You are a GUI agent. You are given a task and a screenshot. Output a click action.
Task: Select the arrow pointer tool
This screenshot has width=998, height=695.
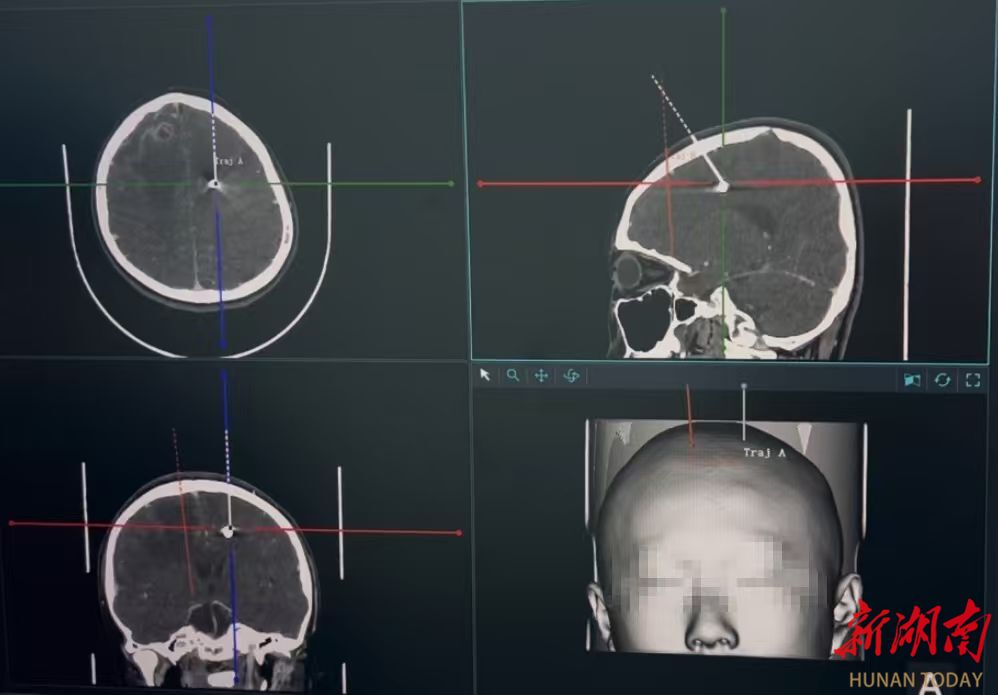click(x=485, y=376)
